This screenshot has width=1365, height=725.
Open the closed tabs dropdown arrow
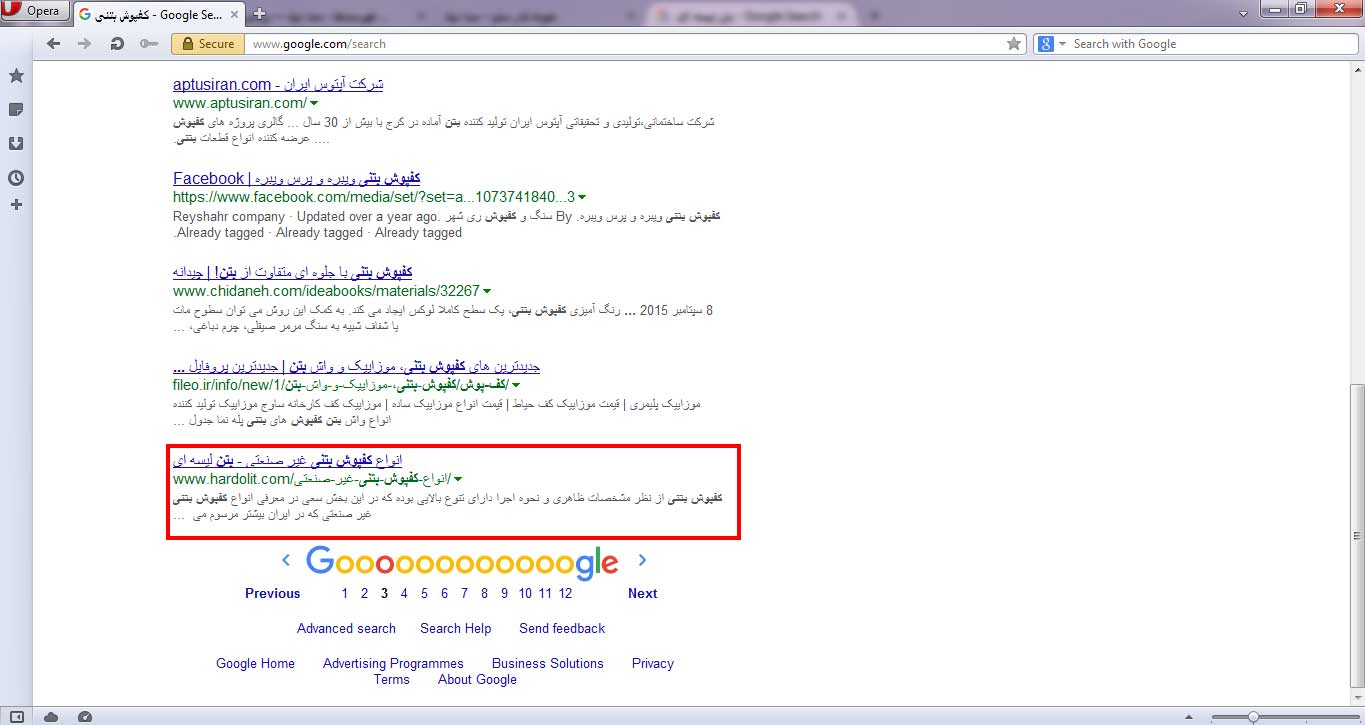(1243, 13)
